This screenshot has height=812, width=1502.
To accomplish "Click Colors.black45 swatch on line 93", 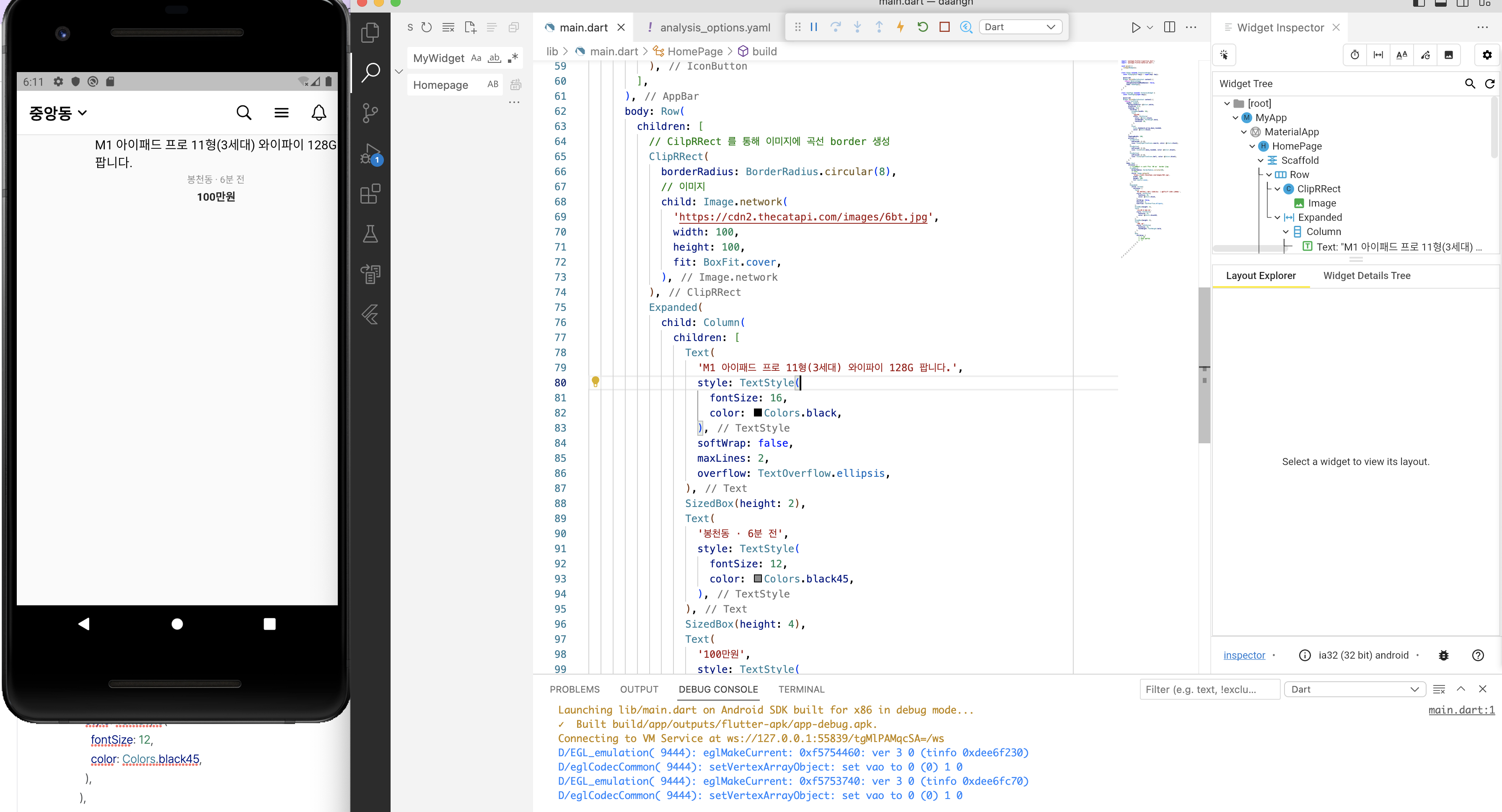I will point(757,579).
